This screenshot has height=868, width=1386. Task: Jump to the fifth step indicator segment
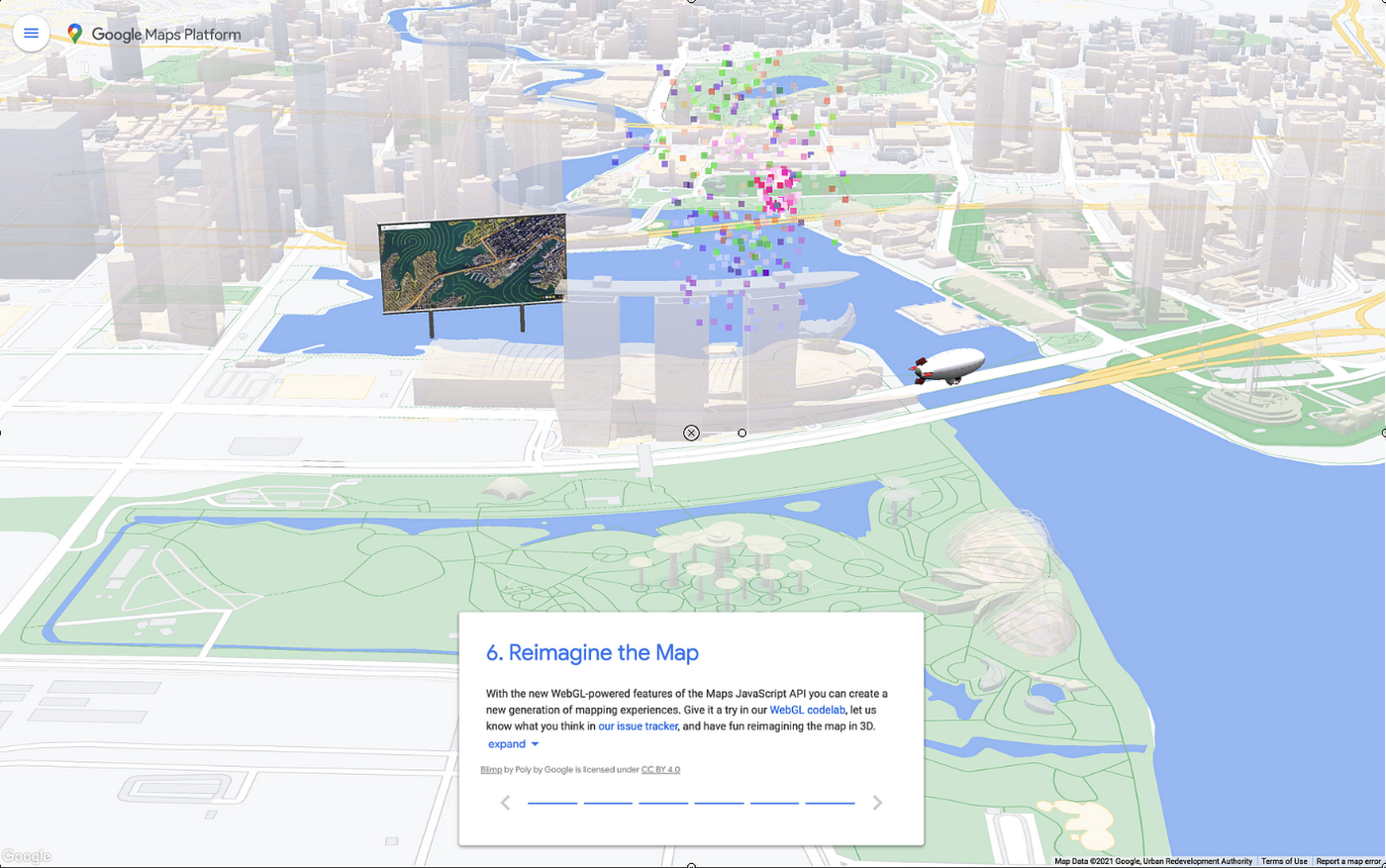[x=774, y=803]
